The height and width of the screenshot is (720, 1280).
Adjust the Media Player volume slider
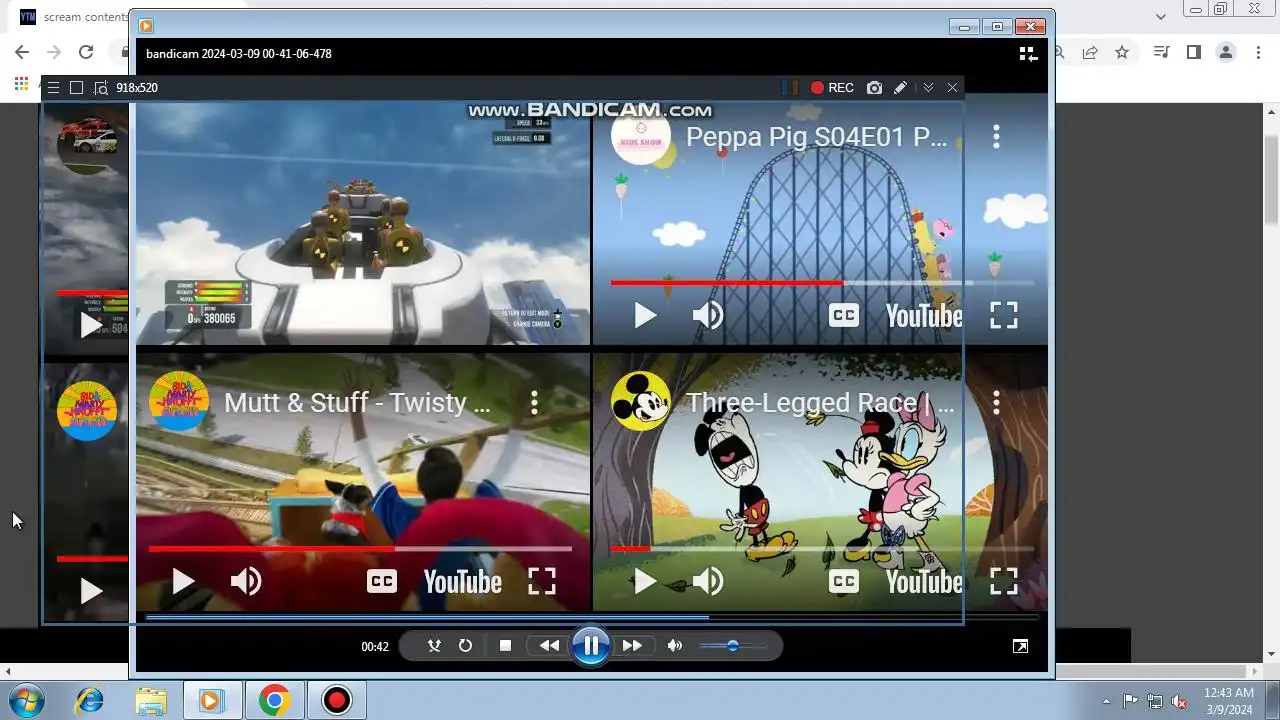tap(733, 646)
